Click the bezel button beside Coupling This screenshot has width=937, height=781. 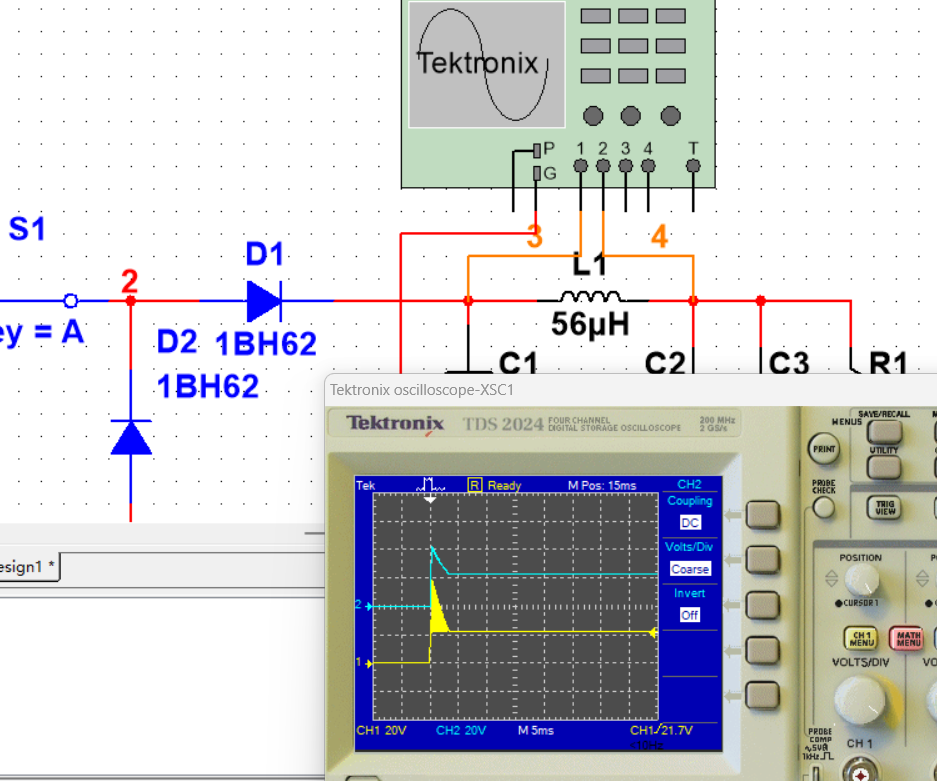click(x=763, y=514)
